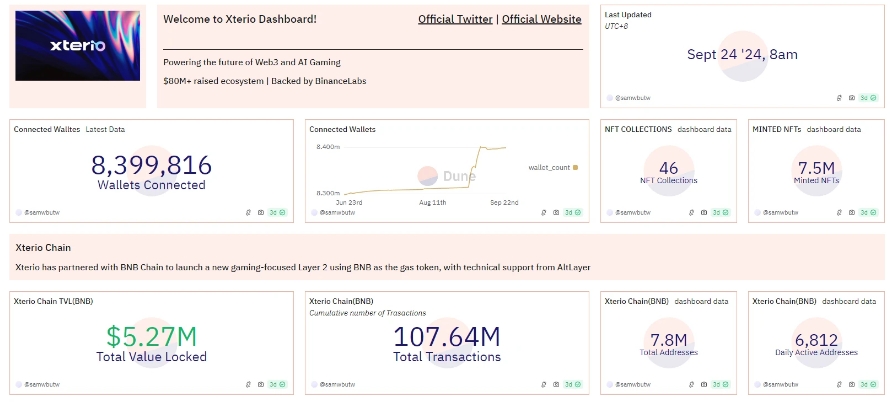890x402 pixels.
Task: Click the 6,812 daily active addresses value
Action: [x=816, y=340]
